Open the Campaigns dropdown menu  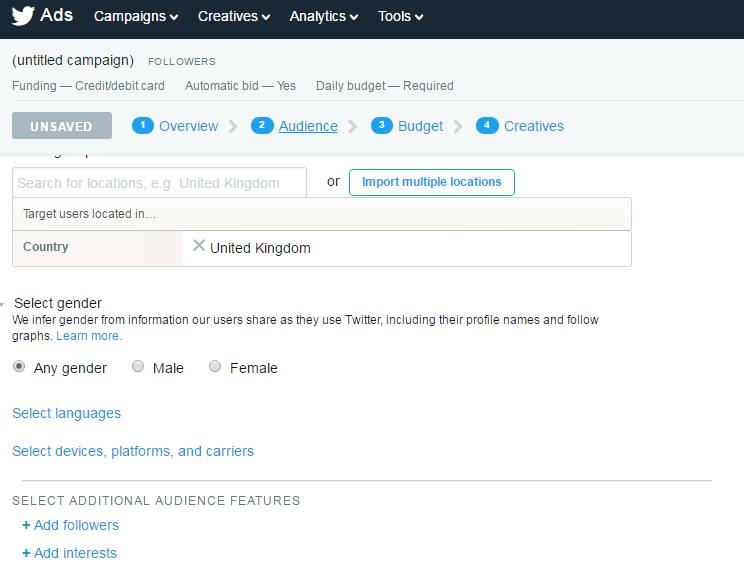coord(136,16)
